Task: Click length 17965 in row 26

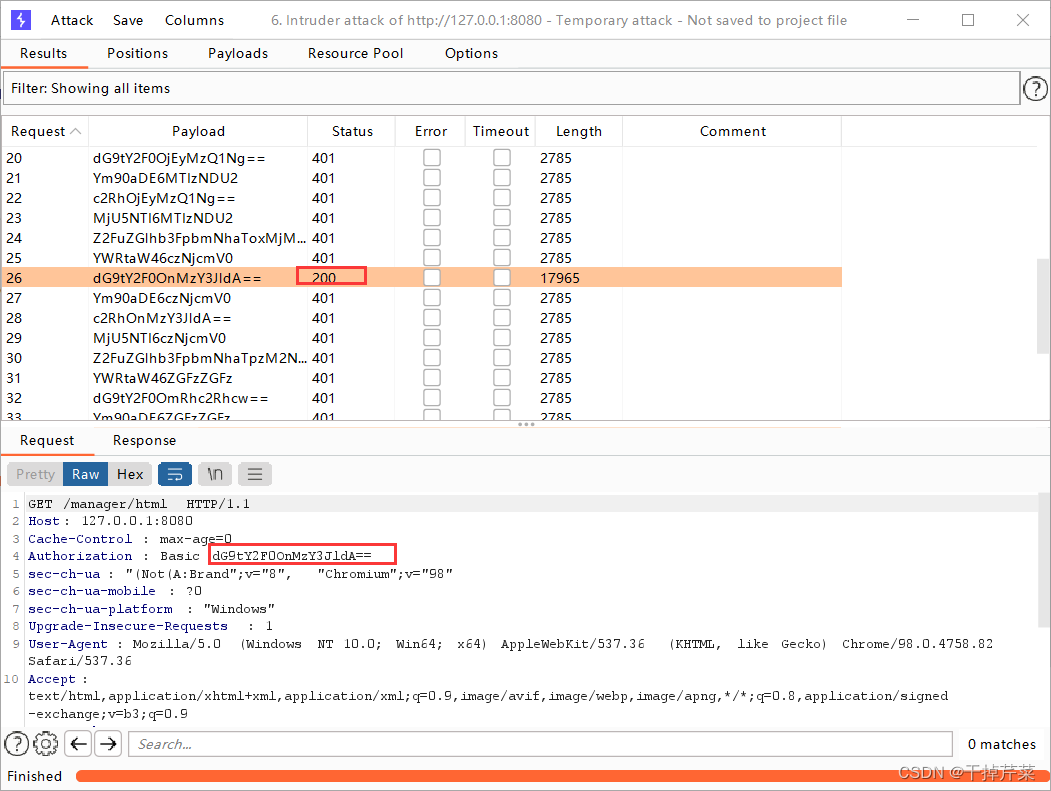Action: pos(560,278)
